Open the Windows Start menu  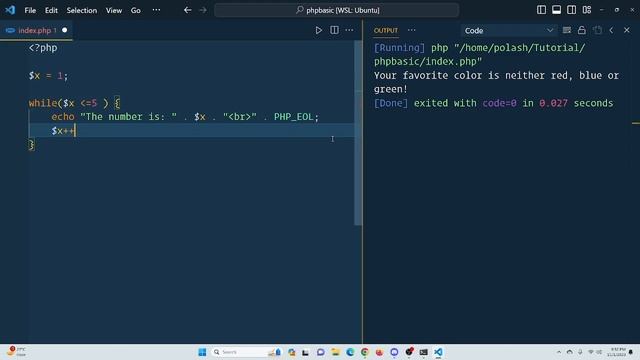pyautogui.click(x=202, y=352)
